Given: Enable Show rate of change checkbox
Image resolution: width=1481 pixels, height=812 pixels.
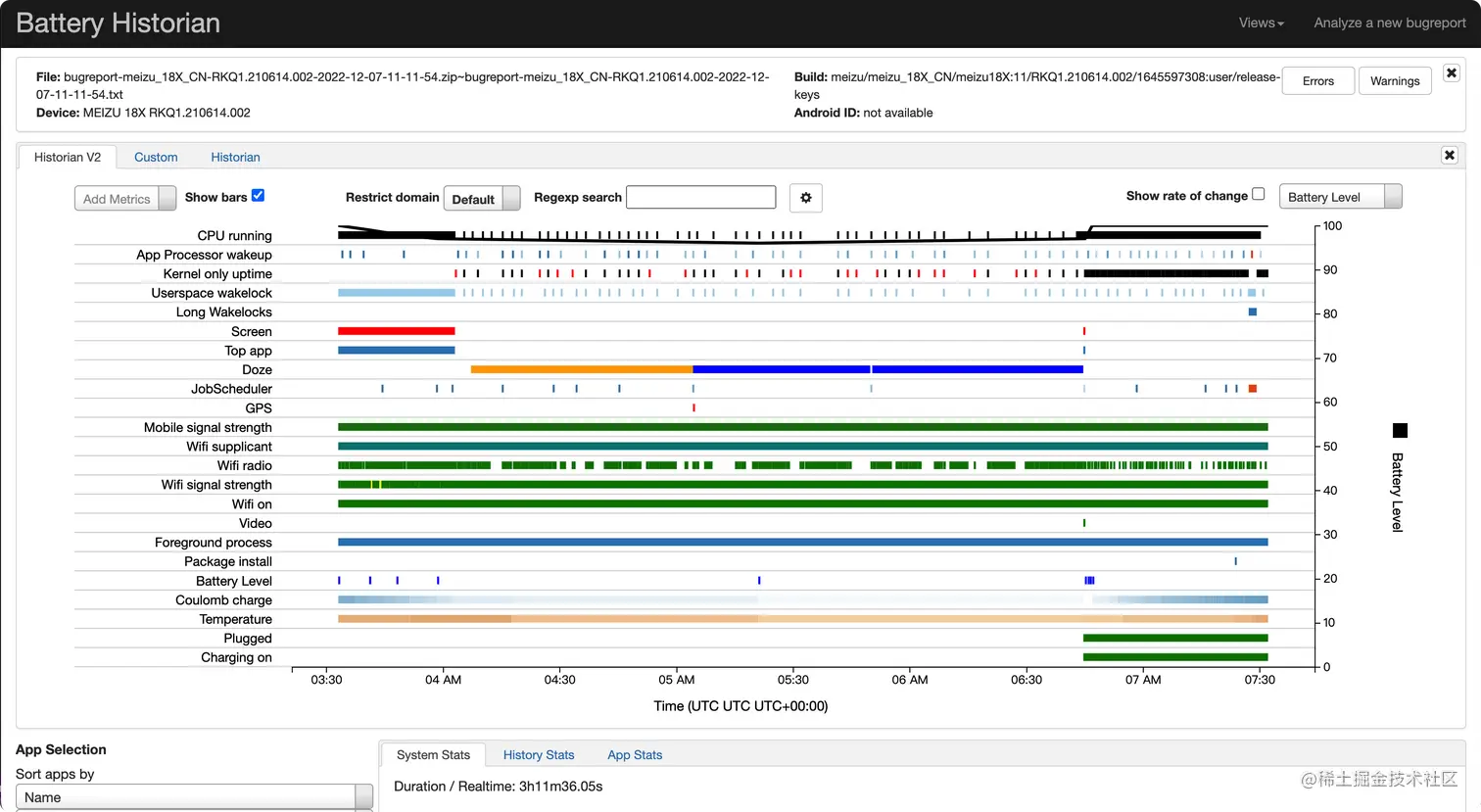Looking at the screenshot, I should click(x=1259, y=194).
